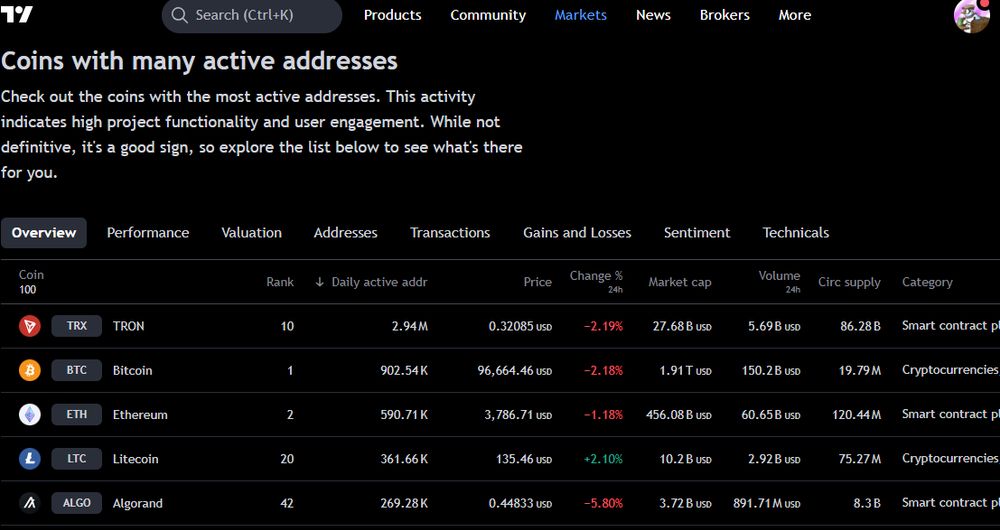The image size is (1000, 530).
Task: Click the −1.18% change value
Action: pyautogui.click(x=603, y=415)
